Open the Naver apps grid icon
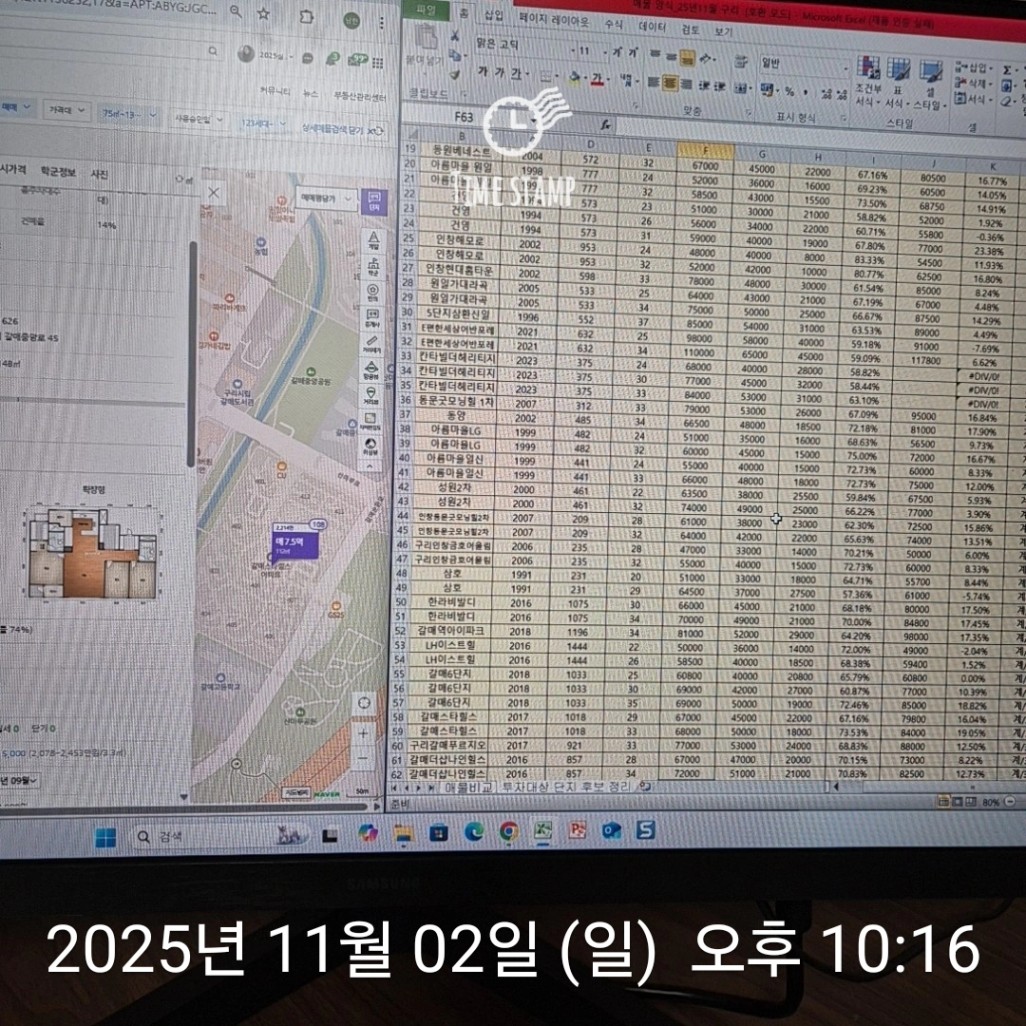This screenshot has height=1026, width=1026. coord(378,62)
